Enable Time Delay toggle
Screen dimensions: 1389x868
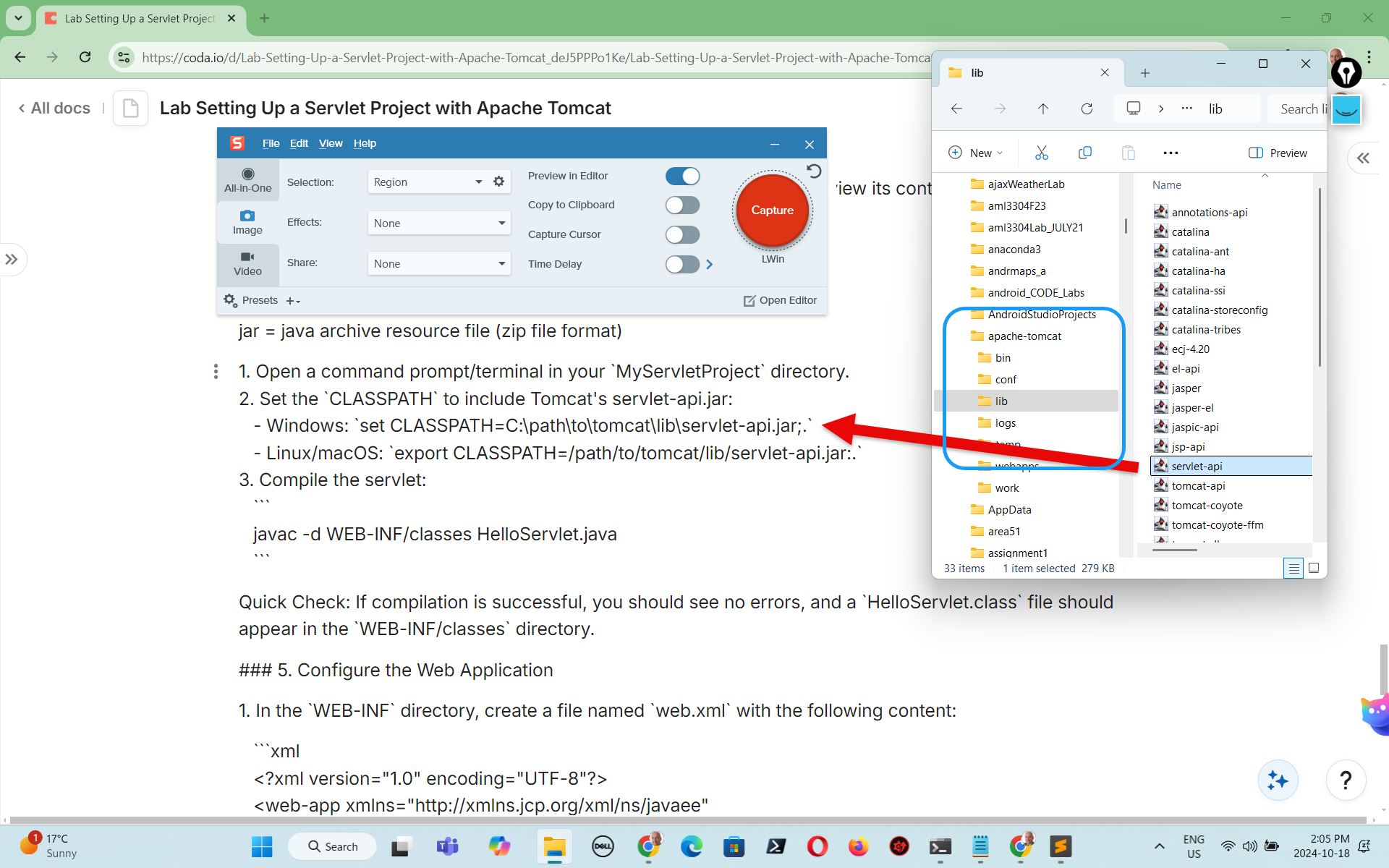tap(682, 264)
